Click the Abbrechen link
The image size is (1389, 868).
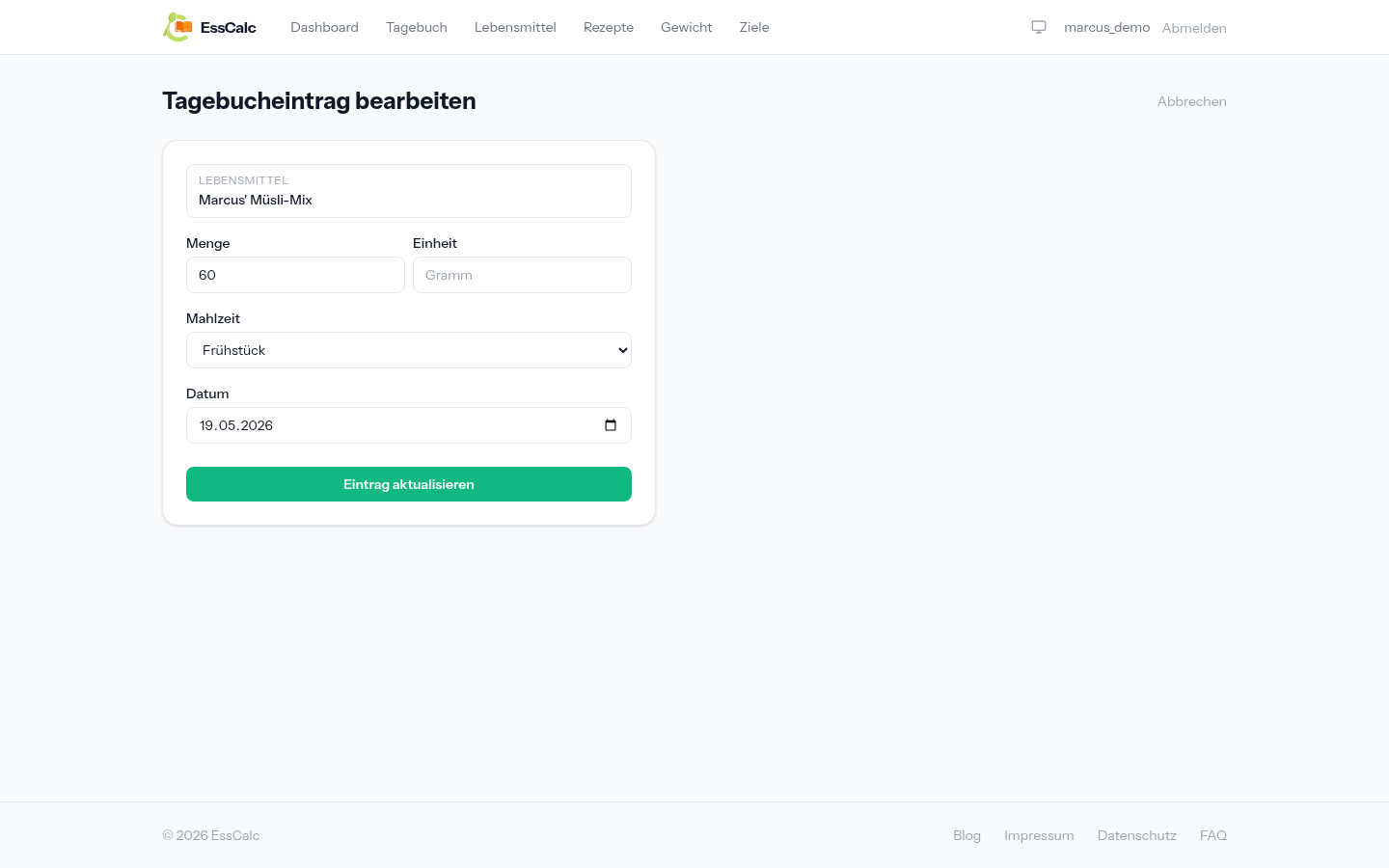tap(1192, 101)
